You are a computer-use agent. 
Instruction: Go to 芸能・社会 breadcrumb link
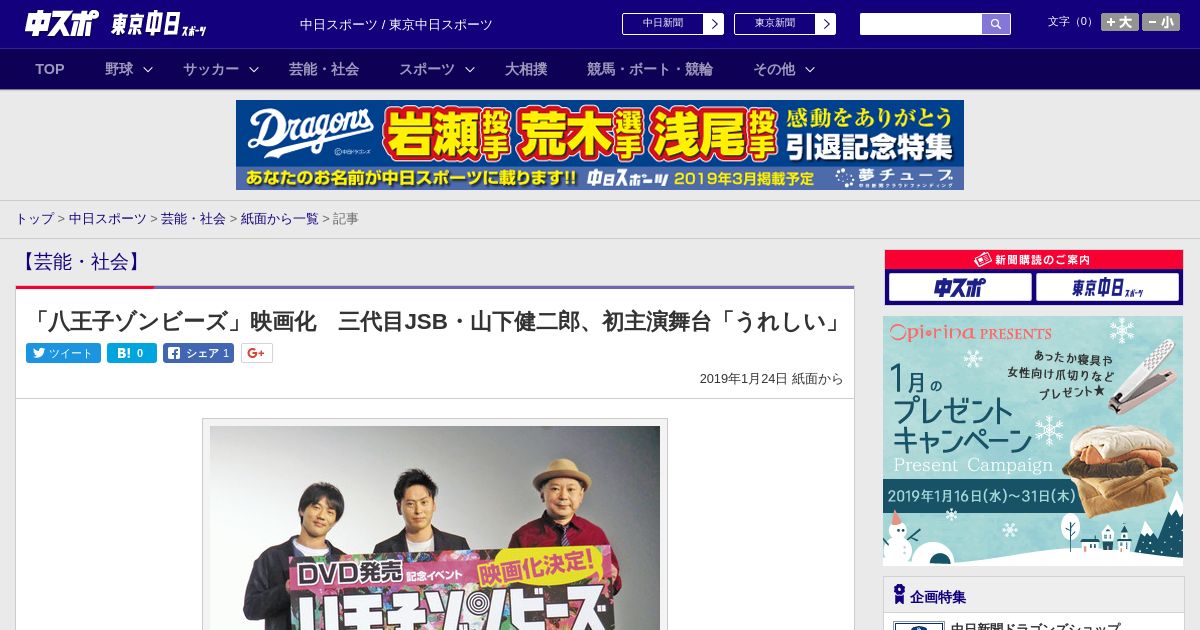coord(193,218)
